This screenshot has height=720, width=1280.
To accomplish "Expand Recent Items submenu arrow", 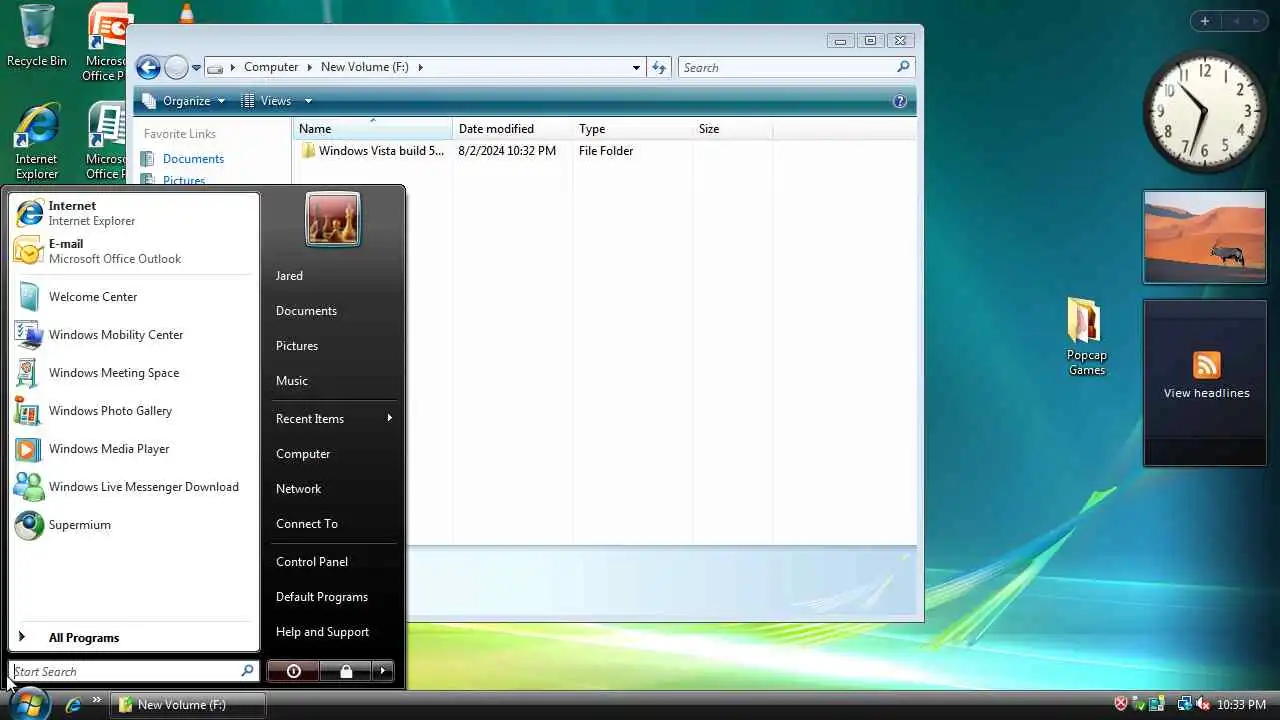I will point(389,418).
